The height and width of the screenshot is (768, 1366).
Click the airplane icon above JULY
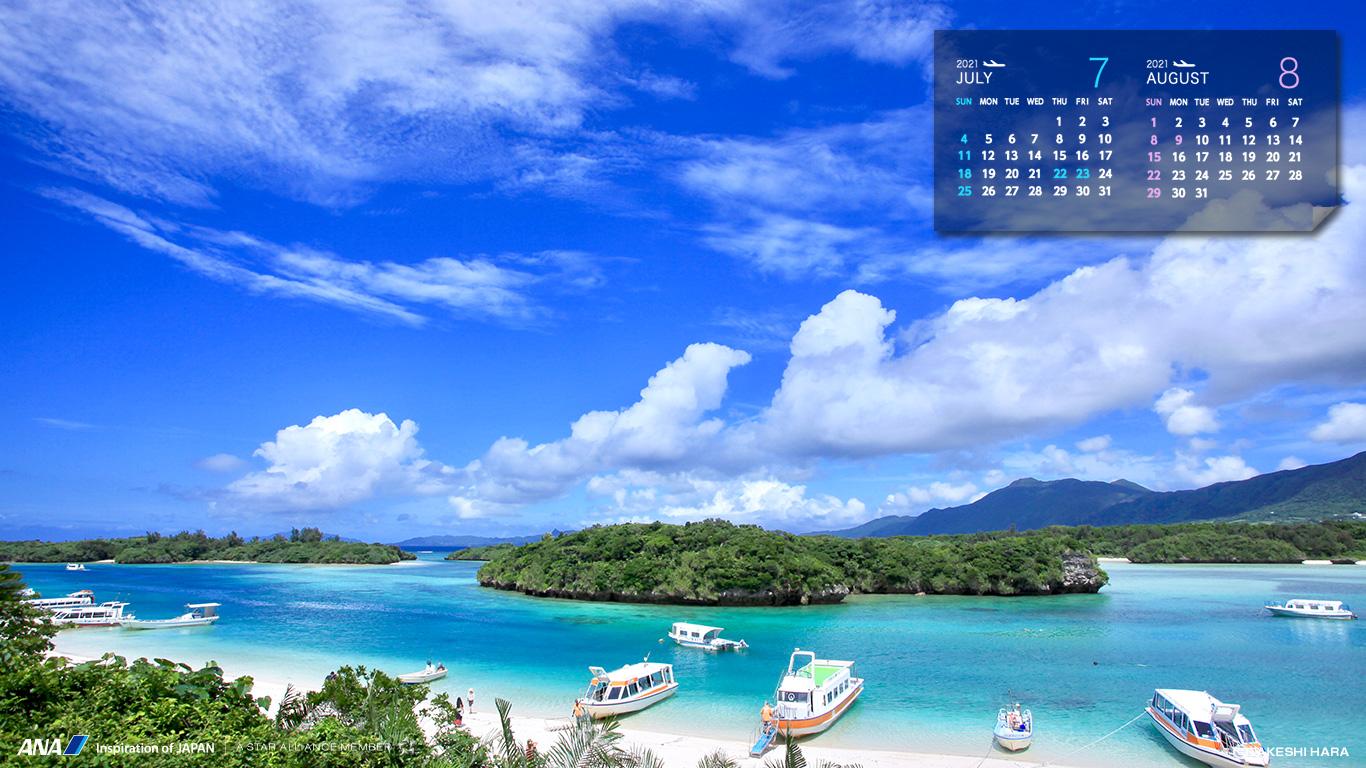click(x=993, y=63)
